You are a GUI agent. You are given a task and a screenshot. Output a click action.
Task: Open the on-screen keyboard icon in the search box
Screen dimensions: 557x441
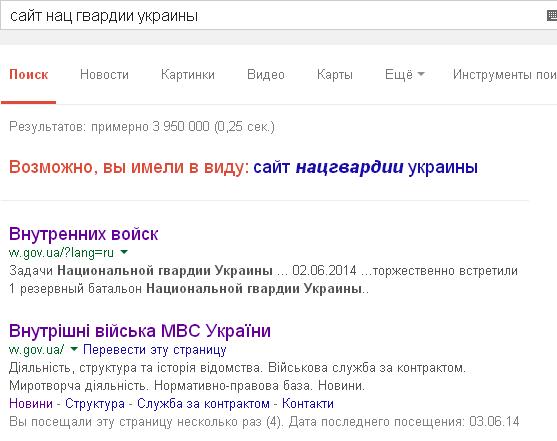552,16
